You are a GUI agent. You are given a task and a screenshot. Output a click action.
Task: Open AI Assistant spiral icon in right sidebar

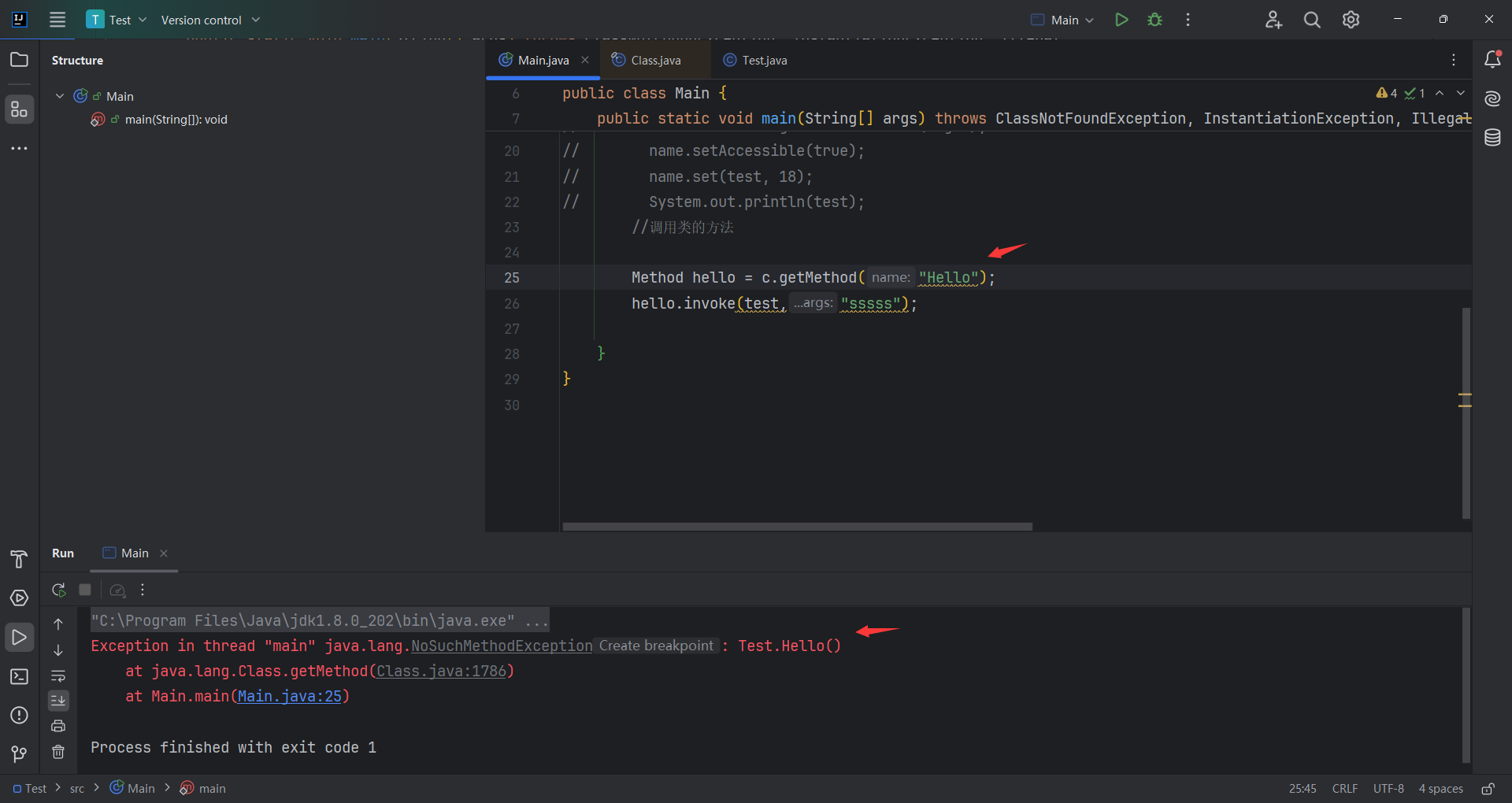tap(1492, 98)
